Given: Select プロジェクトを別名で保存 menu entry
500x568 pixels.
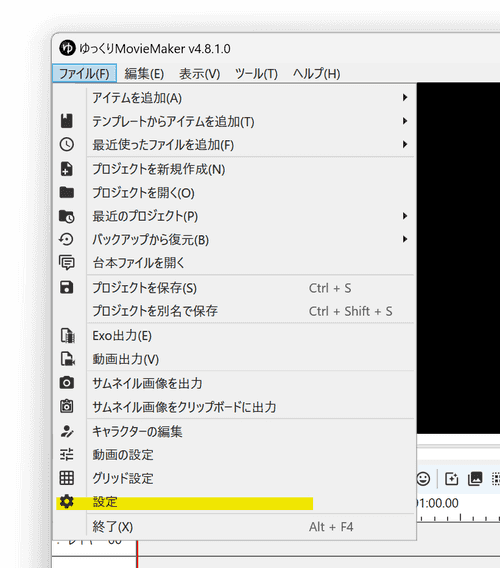Looking at the screenshot, I should pyautogui.click(x=251, y=311).
